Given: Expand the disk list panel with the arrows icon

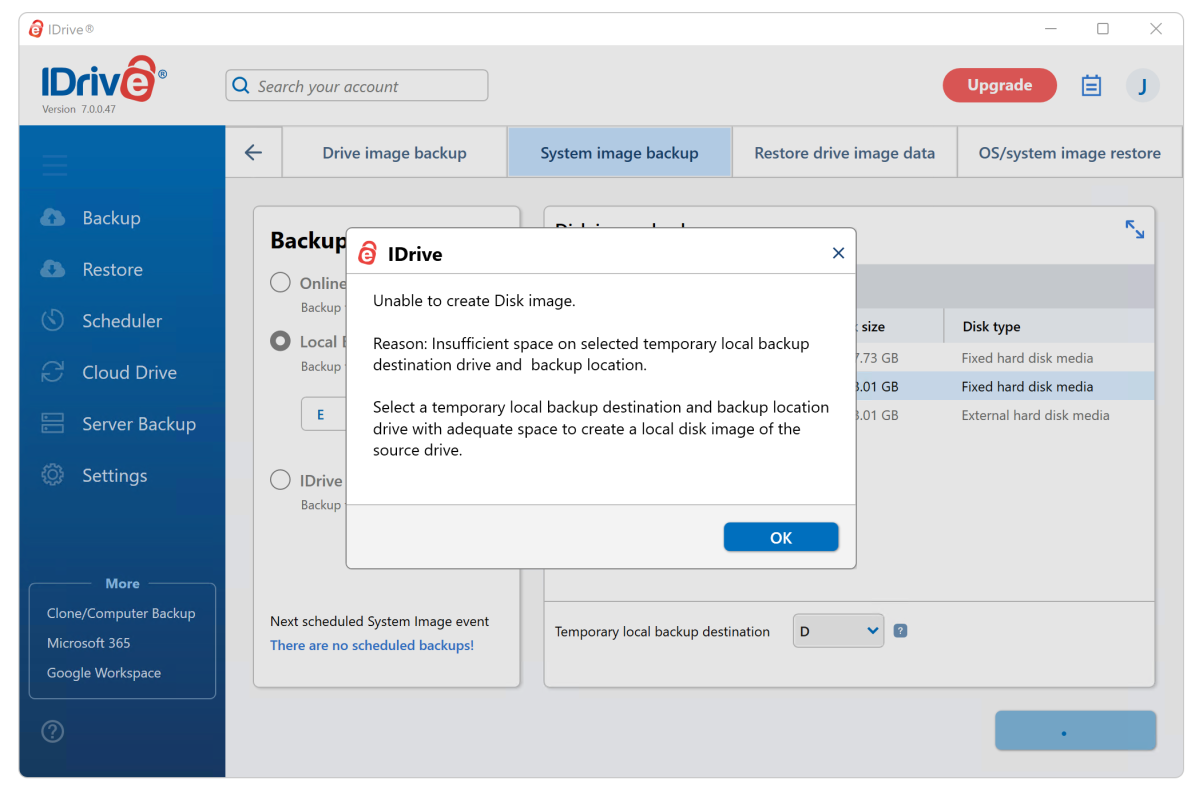Looking at the screenshot, I should point(1135,229).
